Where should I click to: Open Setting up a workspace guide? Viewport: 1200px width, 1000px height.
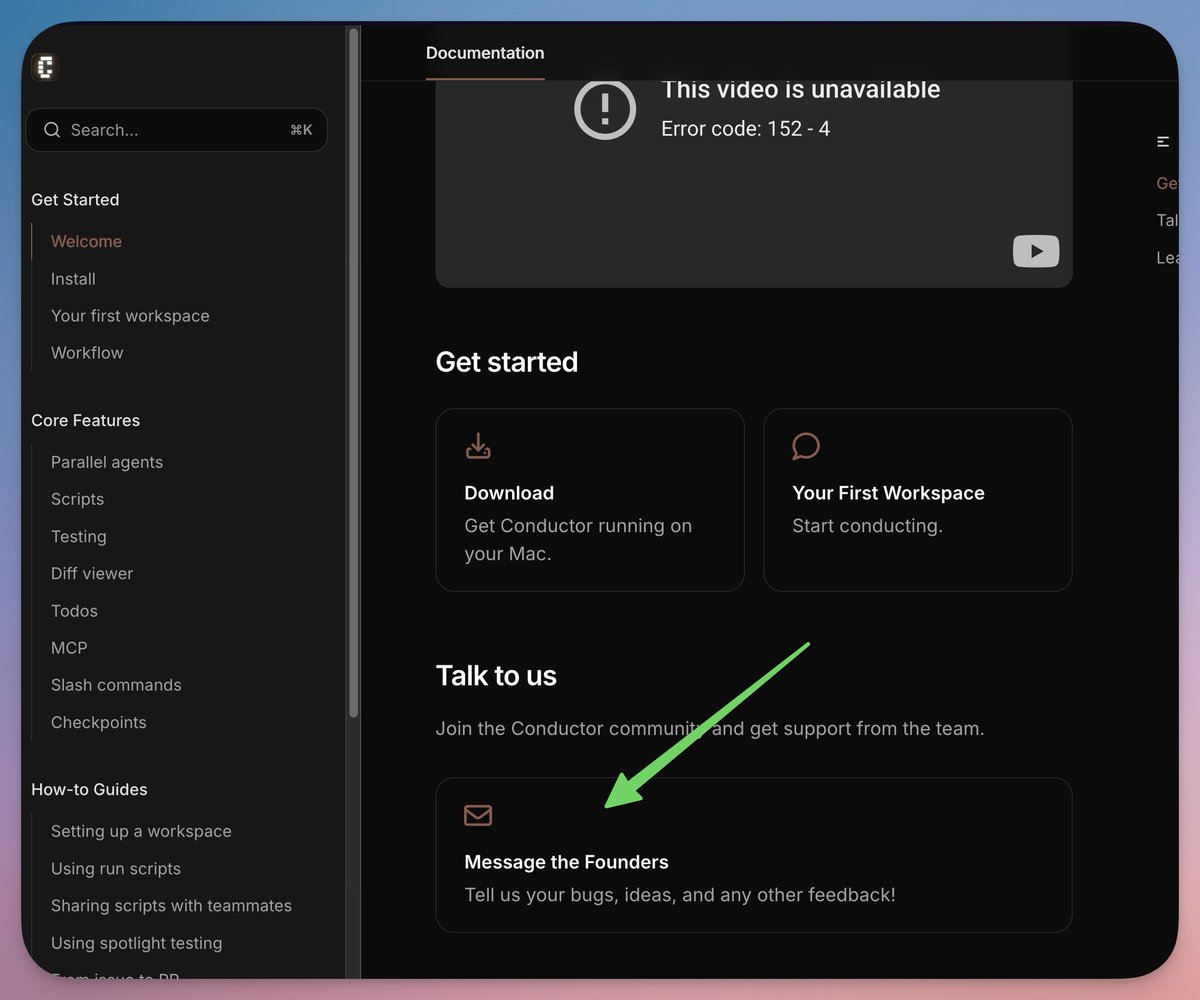click(x=141, y=831)
